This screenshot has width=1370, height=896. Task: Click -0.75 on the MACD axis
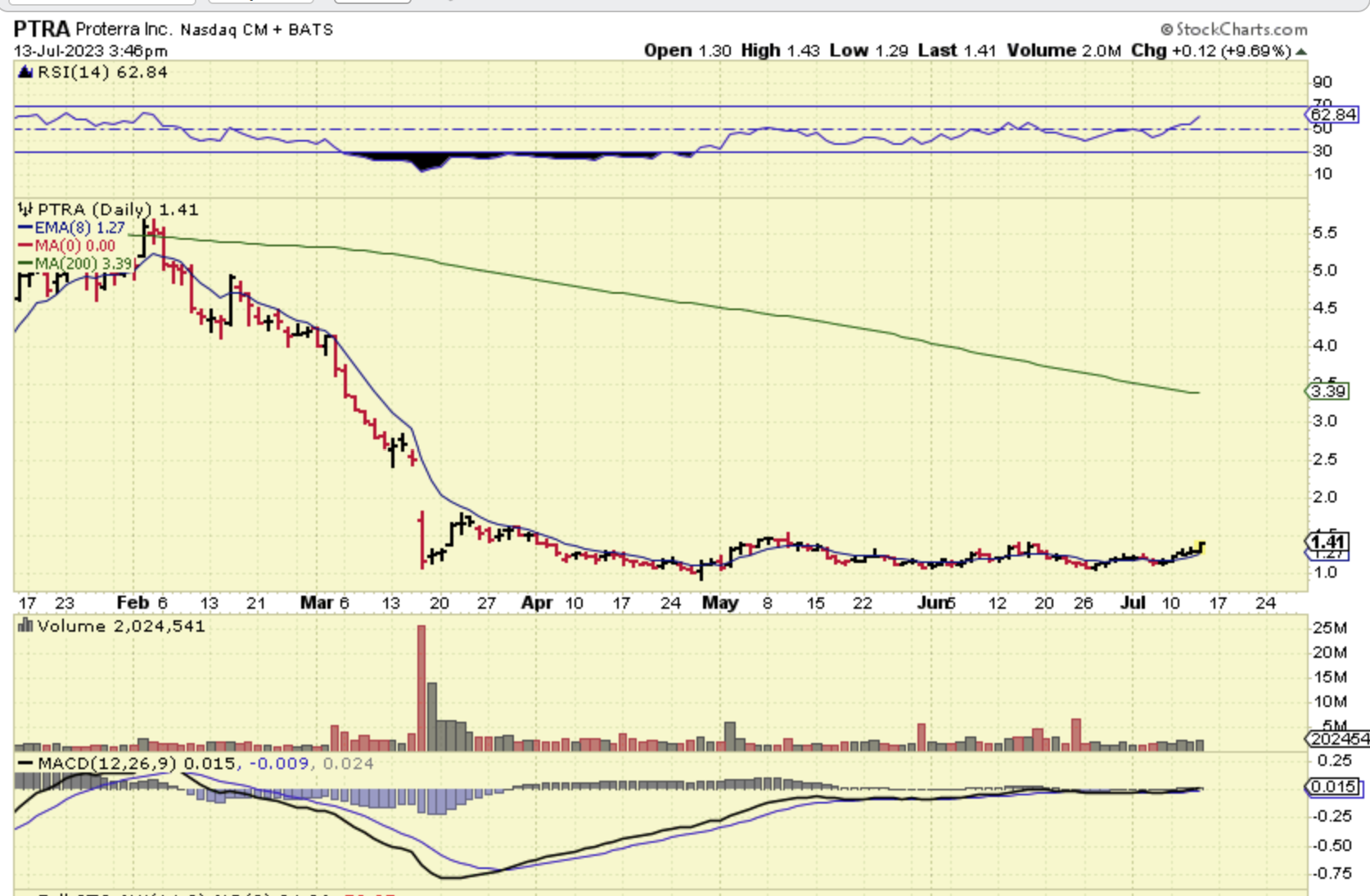(x=1334, y=874)
